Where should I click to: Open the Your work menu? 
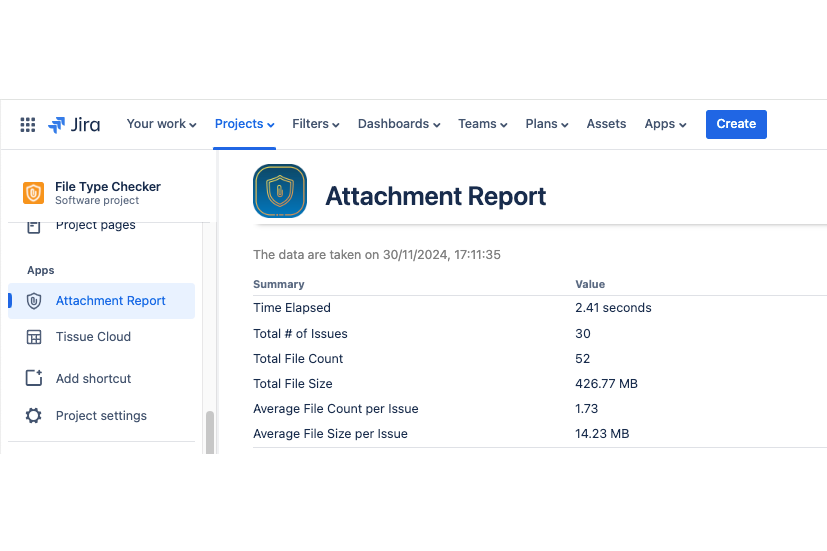[x=161, y=124]
